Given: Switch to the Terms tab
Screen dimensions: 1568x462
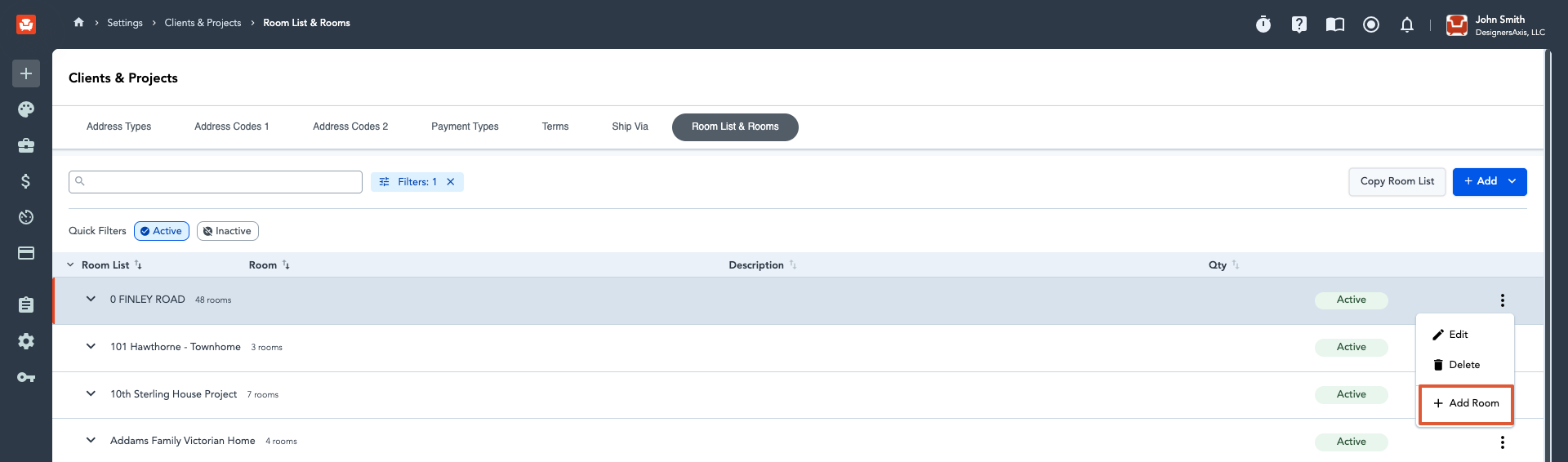Looking at the screenshot, I should pos(555,127).
